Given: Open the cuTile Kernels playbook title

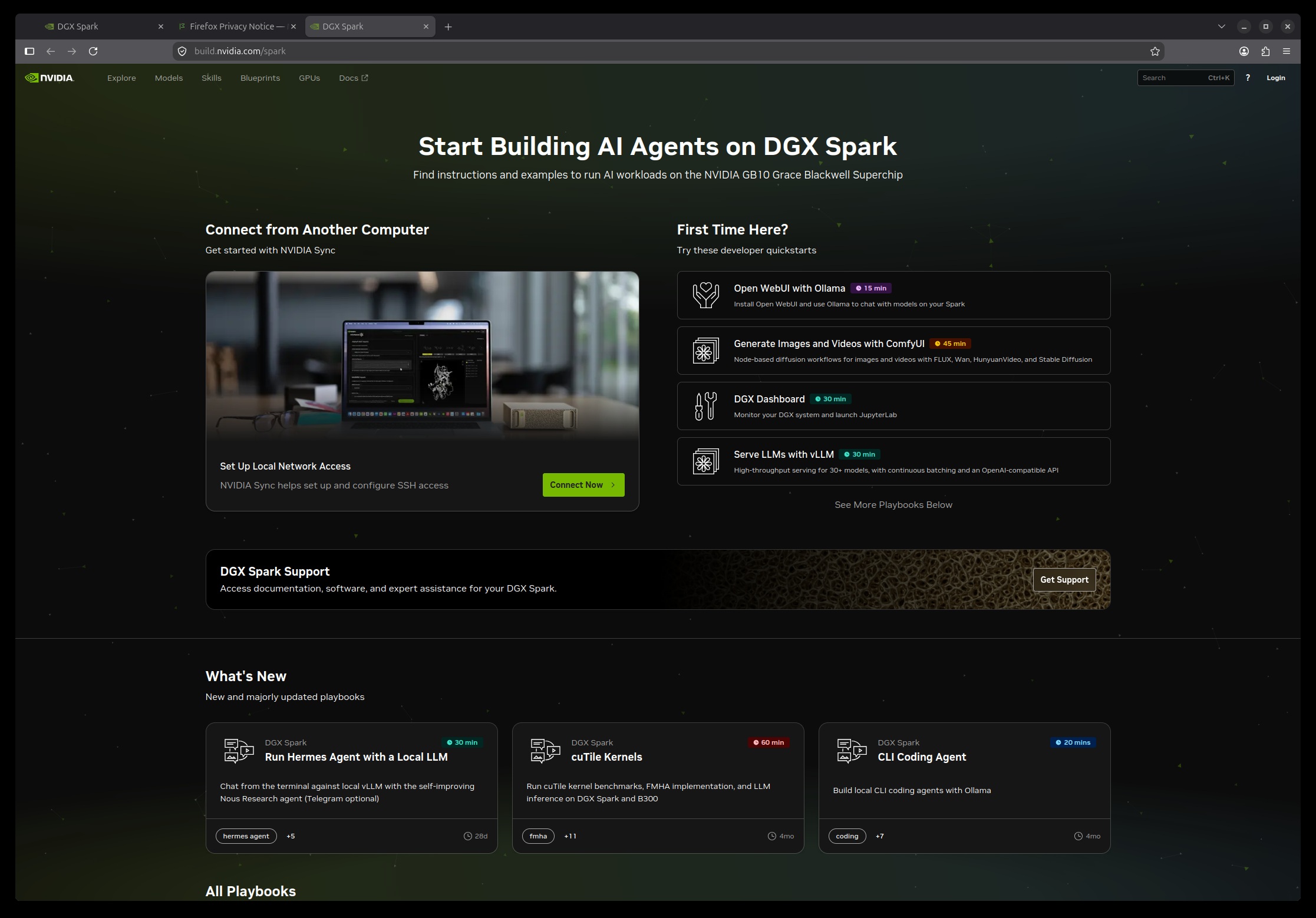Looking at the screenshot, I should [606, 757].
